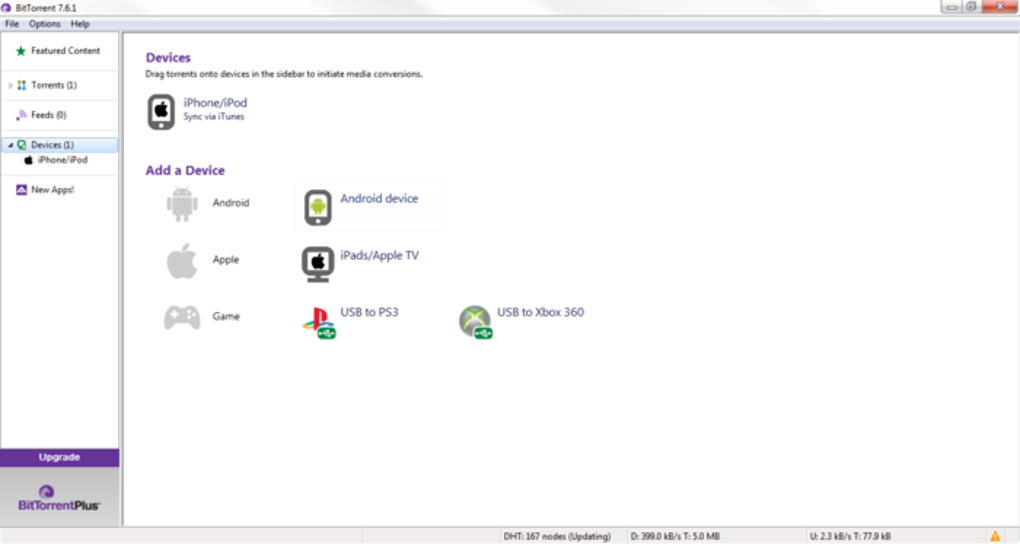
Task: Click the 'Game' category label
Action: tap(226, 316)
